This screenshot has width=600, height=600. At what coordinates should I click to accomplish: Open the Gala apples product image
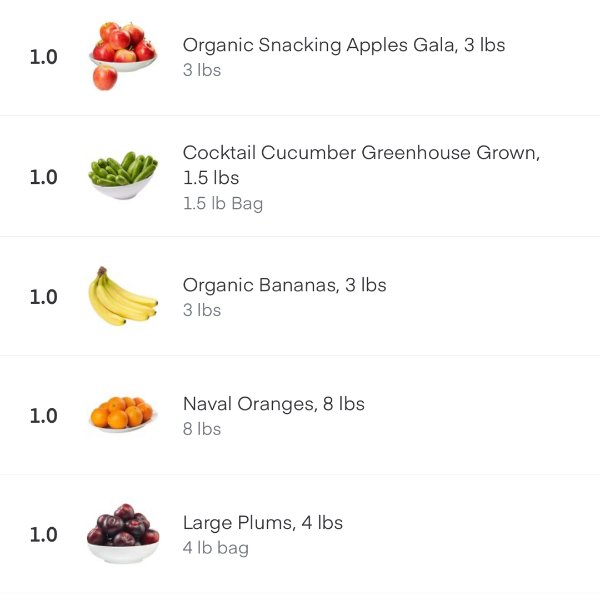123,56
